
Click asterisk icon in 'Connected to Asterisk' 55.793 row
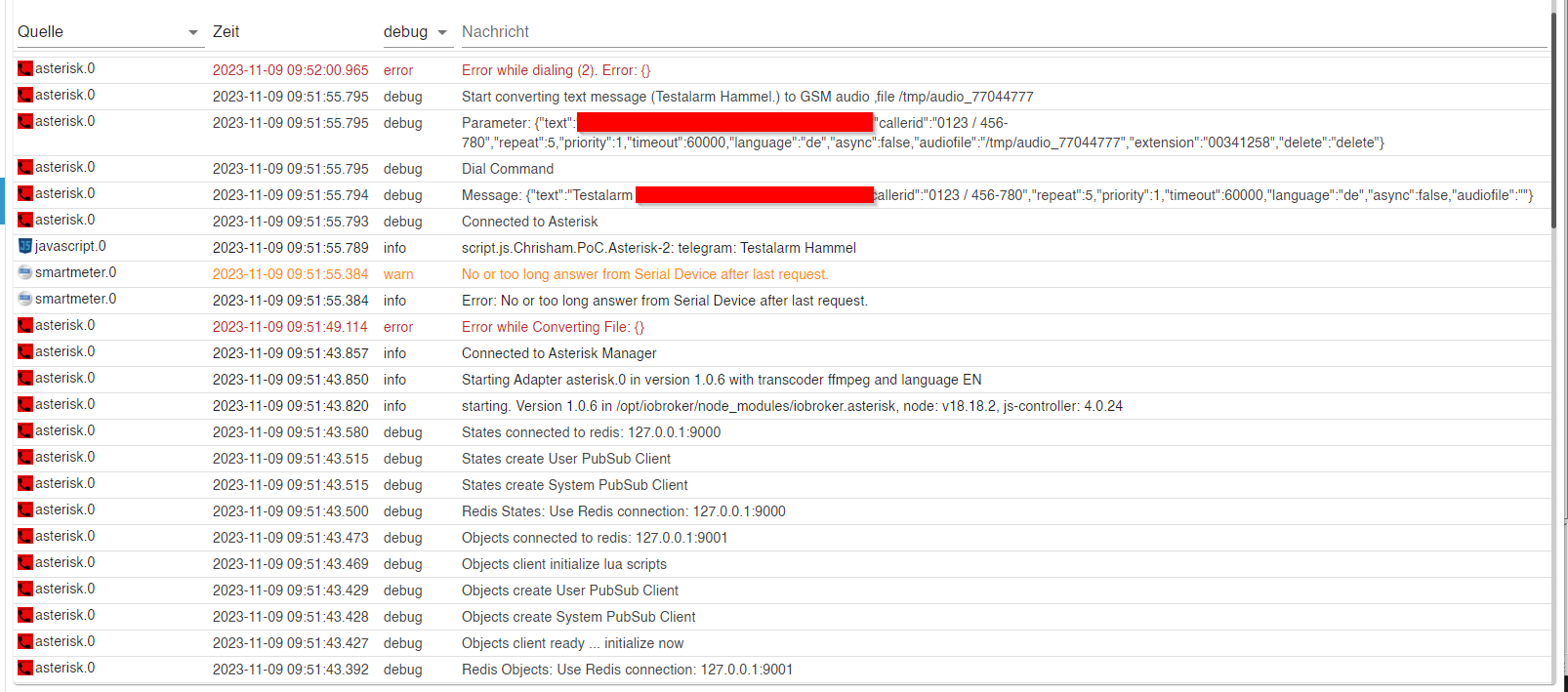(25, 220)
